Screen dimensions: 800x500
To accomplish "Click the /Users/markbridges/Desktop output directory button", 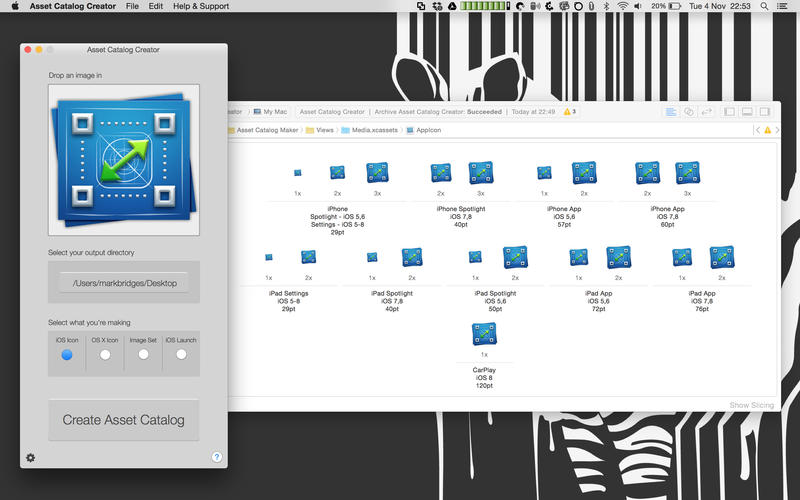I will pos(124,283).
